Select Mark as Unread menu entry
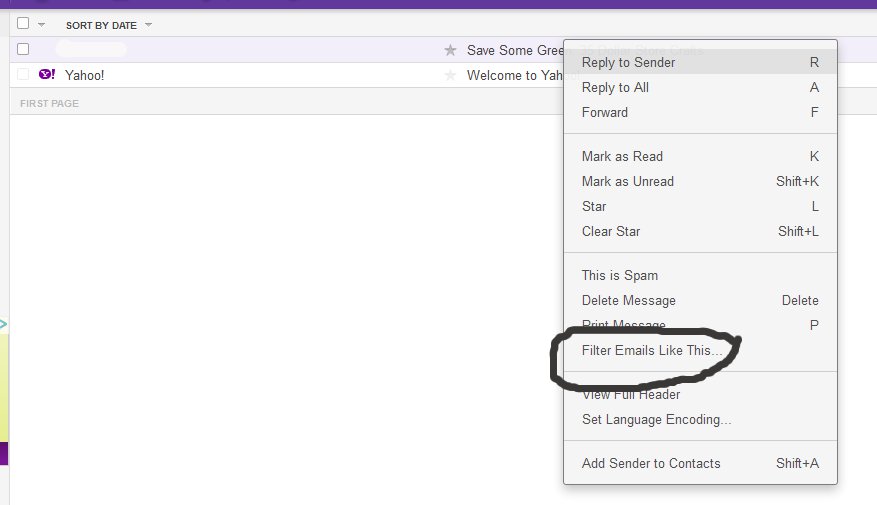Viewport: 877px width, 505px height. pos(700,181)
